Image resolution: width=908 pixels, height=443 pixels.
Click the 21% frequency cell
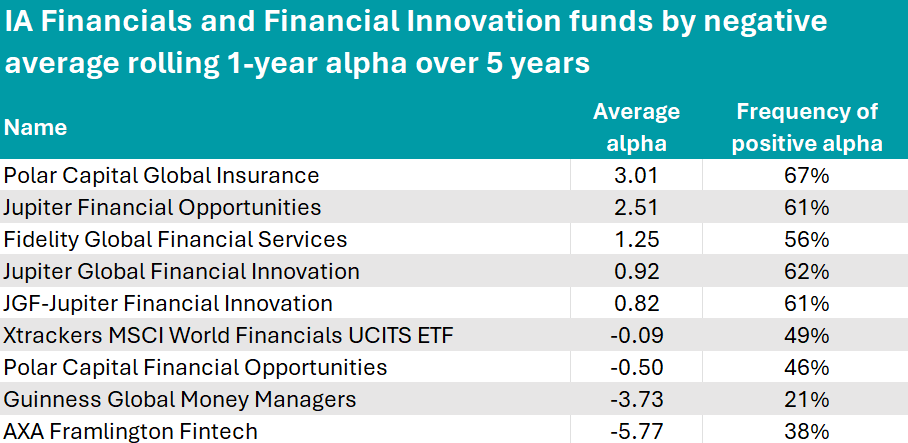click(806, 400)
